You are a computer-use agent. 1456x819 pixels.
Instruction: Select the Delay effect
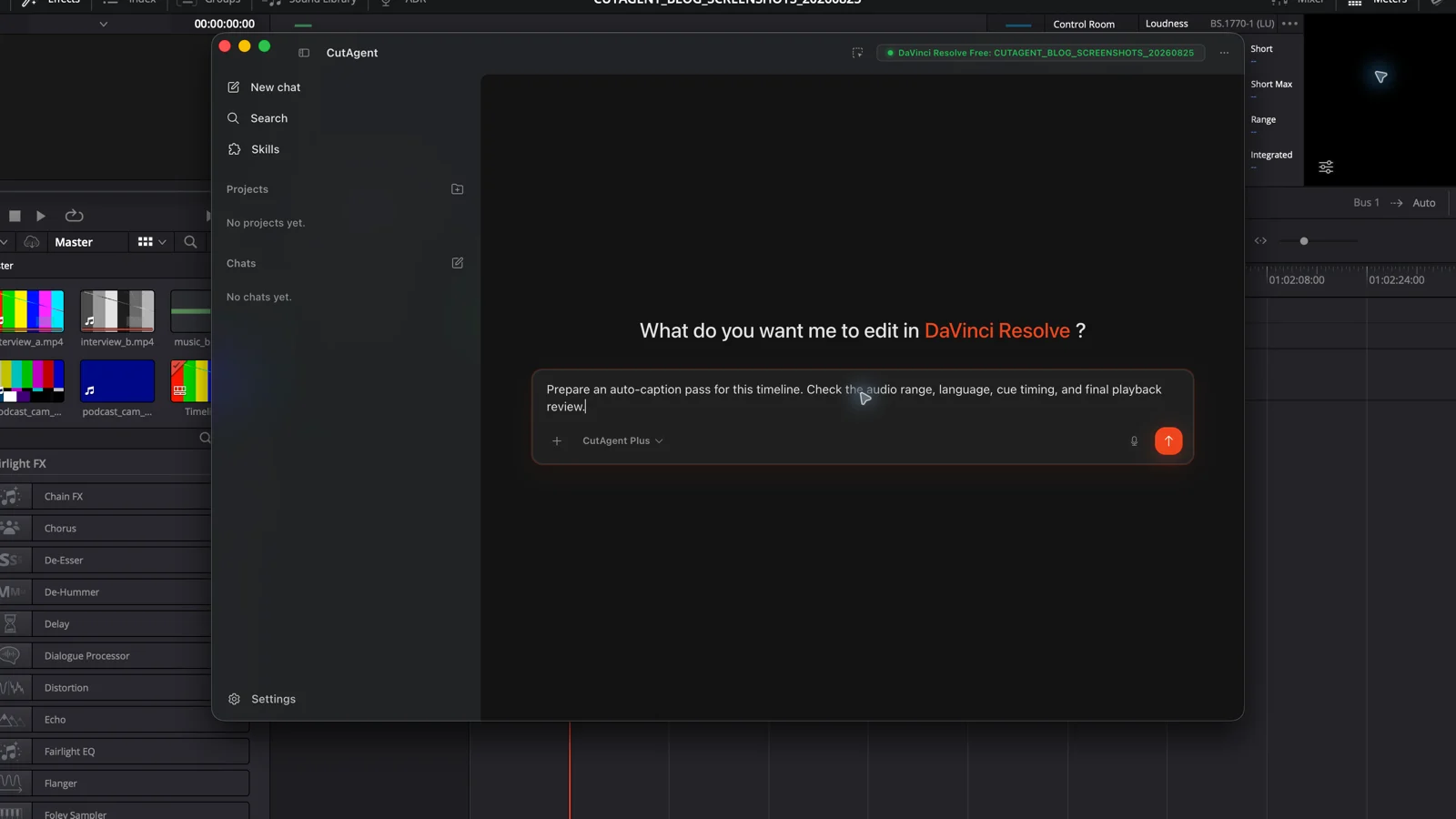click(124, 624)
